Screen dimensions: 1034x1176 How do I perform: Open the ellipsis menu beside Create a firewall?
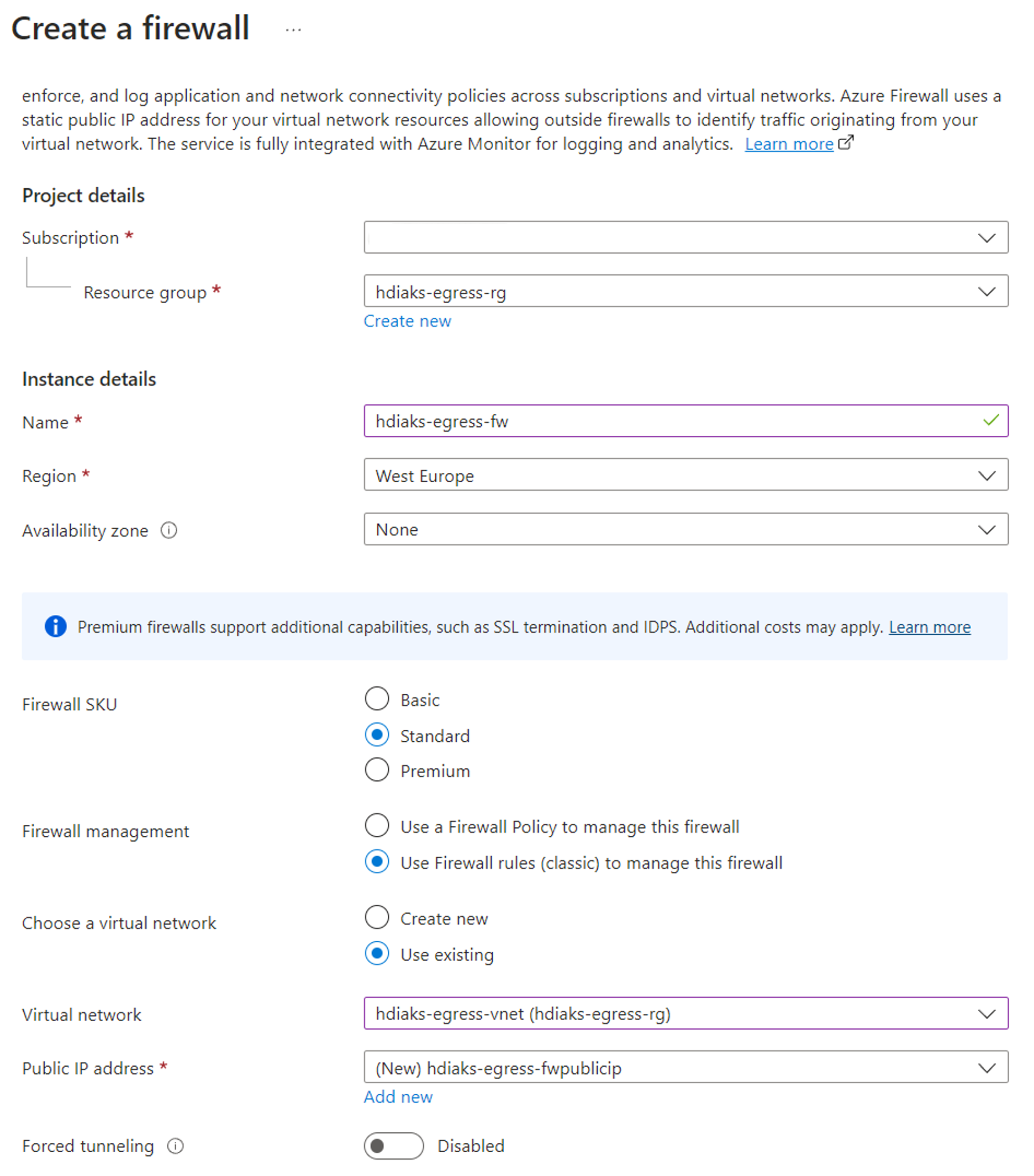(293, 29)
